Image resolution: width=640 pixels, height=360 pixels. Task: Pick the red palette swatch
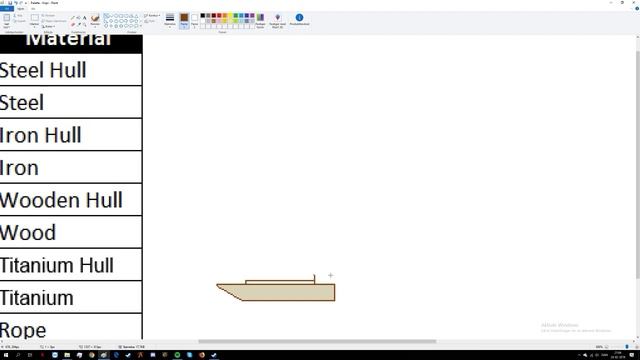[219, 16]
